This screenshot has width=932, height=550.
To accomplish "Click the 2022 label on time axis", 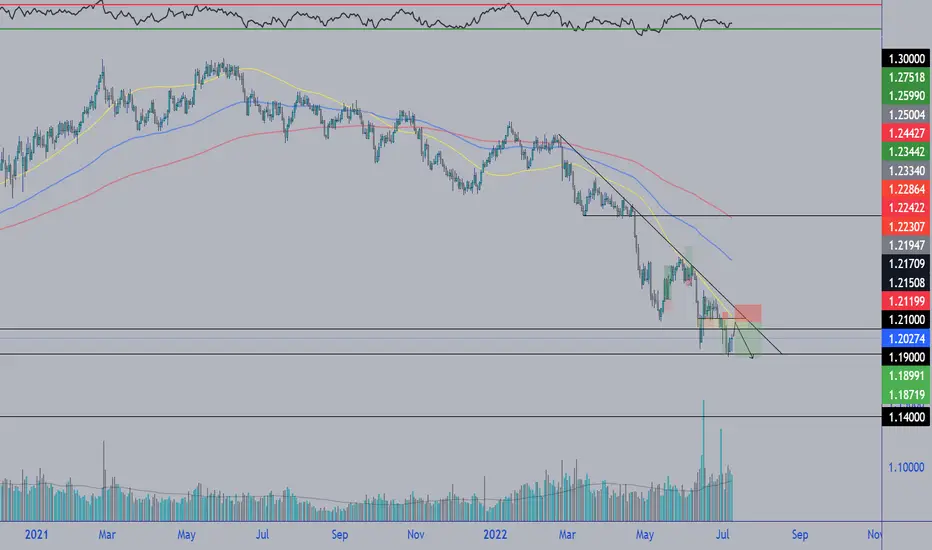I will pos(495,535).
